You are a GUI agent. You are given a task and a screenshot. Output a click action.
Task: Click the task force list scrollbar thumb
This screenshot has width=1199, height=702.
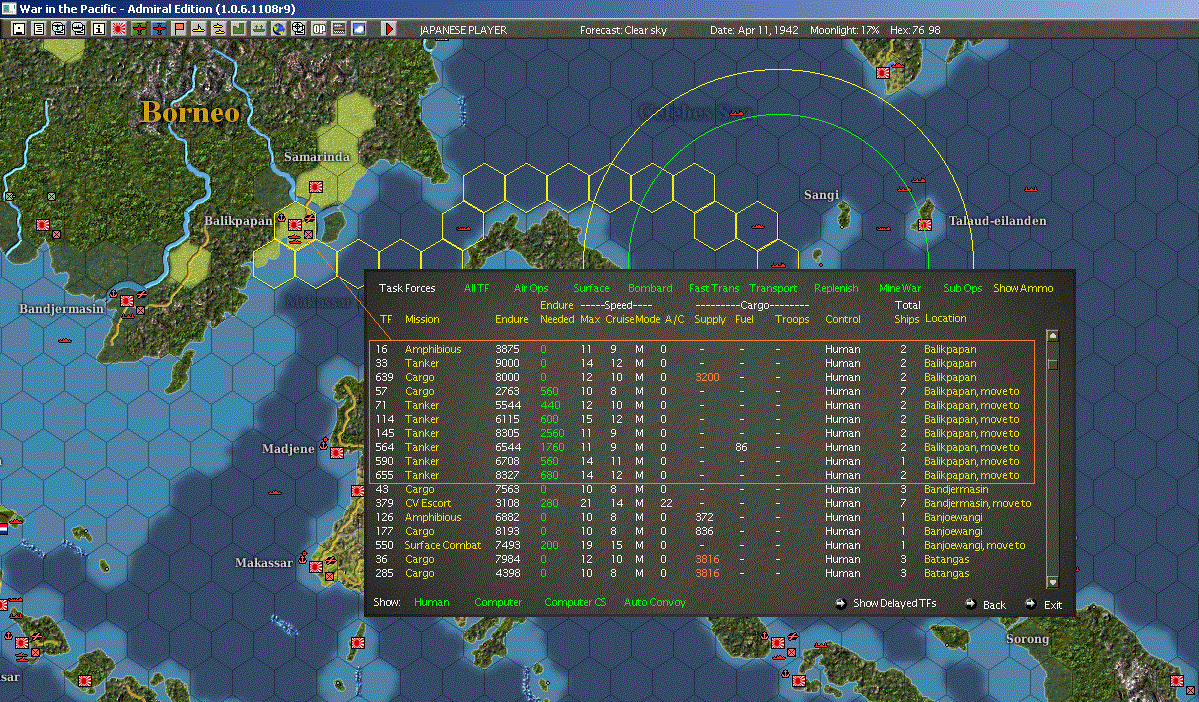click(1052, 364)
